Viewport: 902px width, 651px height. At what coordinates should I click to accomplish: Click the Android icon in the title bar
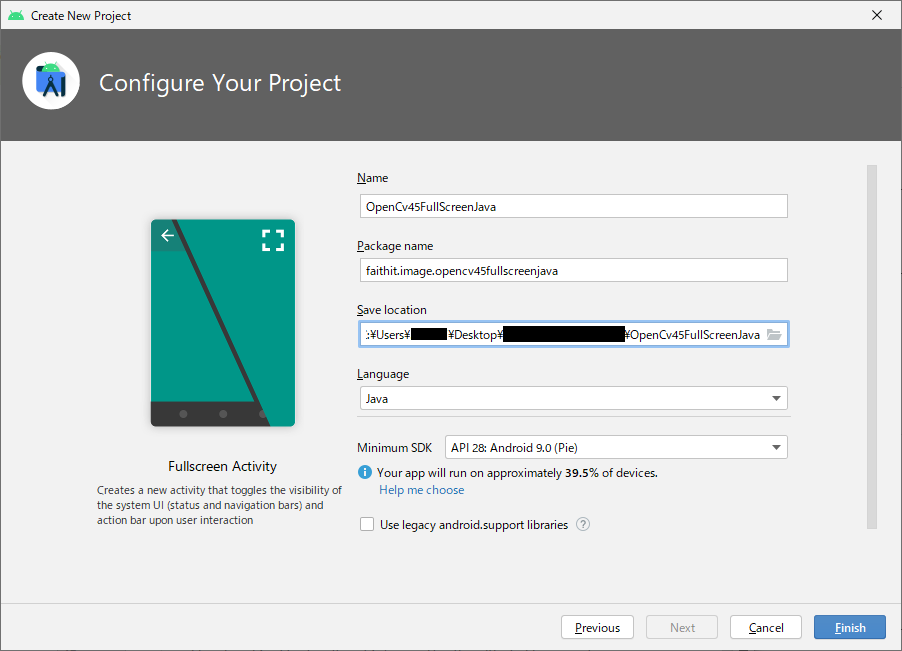point(16,16)
